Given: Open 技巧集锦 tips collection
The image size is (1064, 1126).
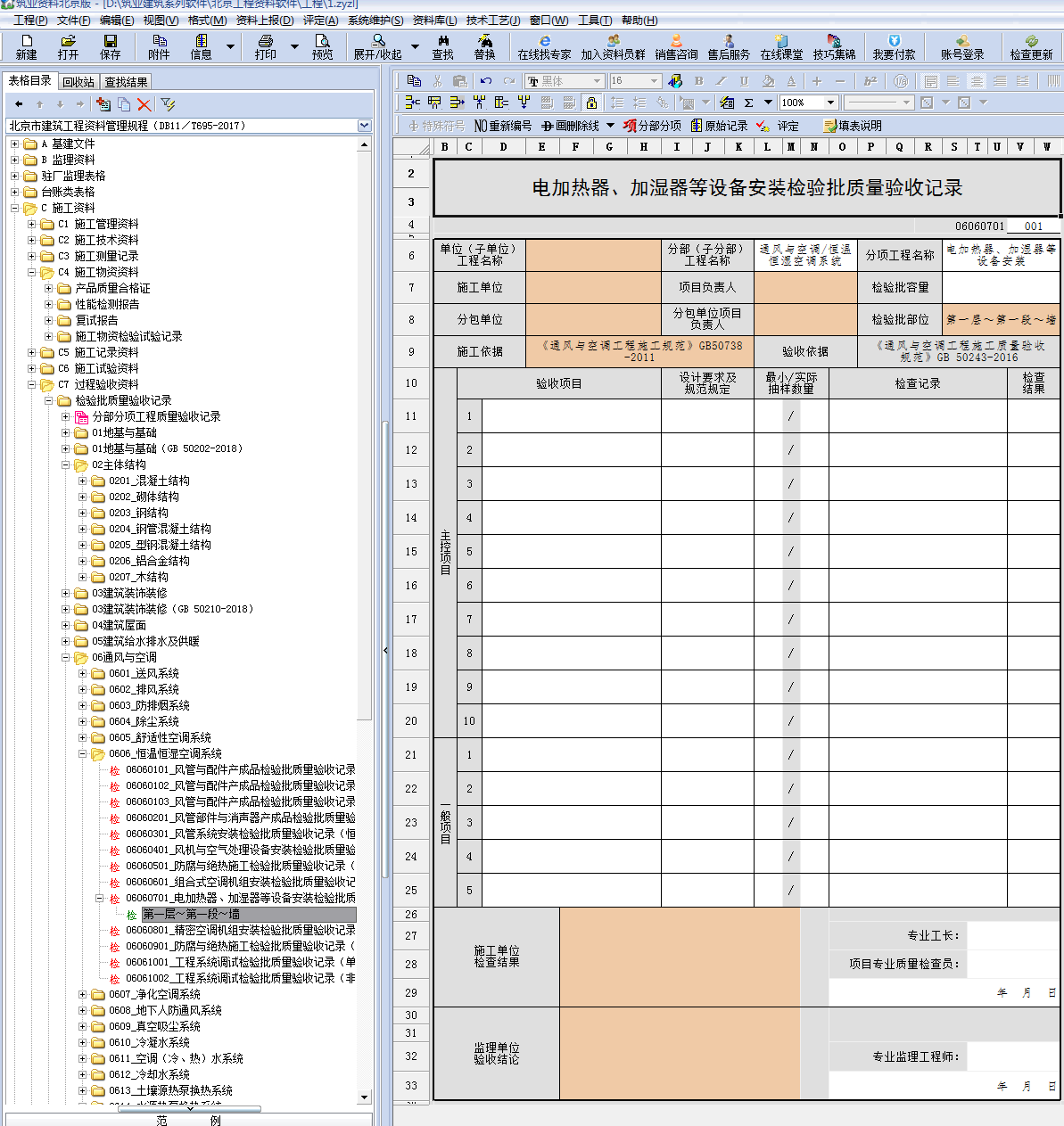Looking at the screenshot, I should [x=835, y=46].
